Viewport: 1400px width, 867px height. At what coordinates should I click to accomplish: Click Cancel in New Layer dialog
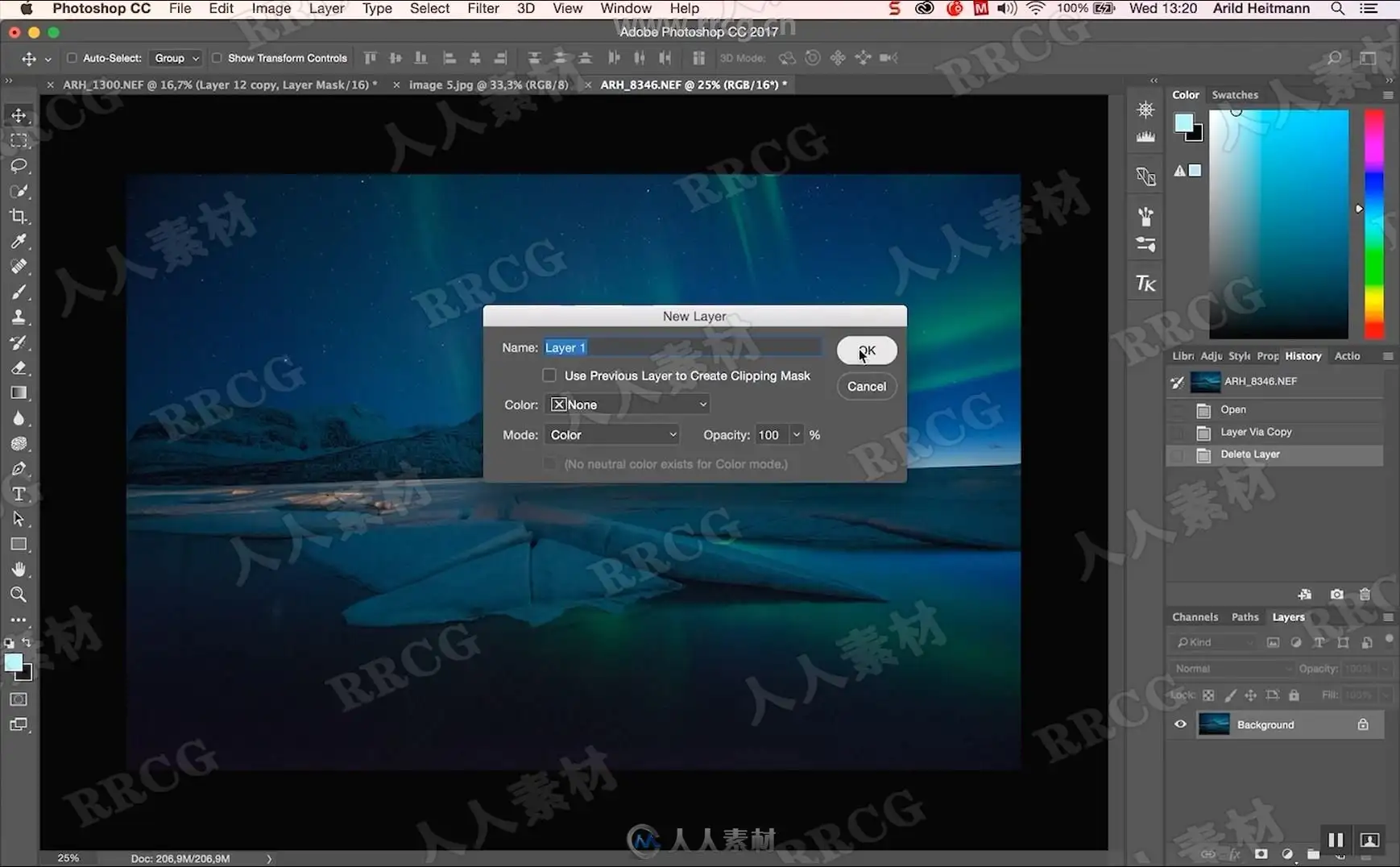click(x=867, y=387)
